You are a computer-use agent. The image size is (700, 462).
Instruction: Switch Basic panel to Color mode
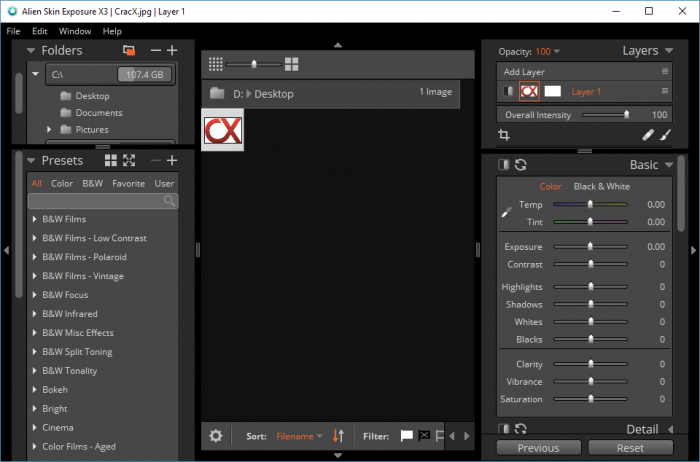click(x=550, y=187)
